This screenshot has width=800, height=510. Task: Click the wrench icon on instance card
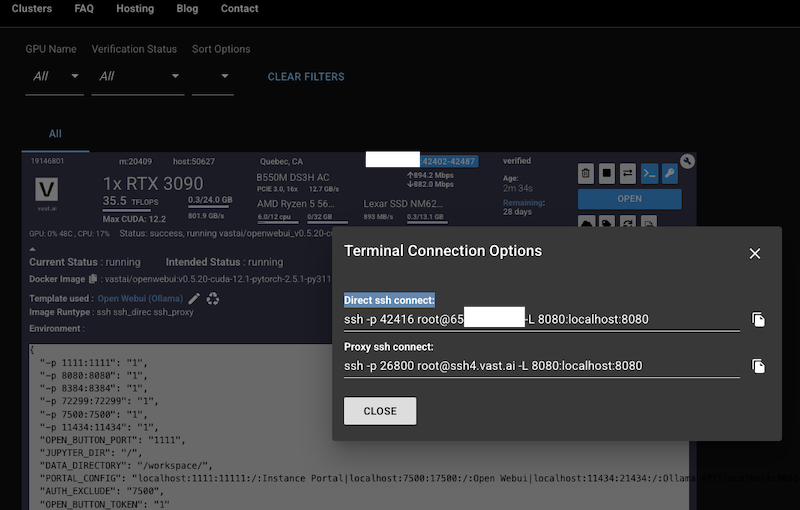pos(687,161)
